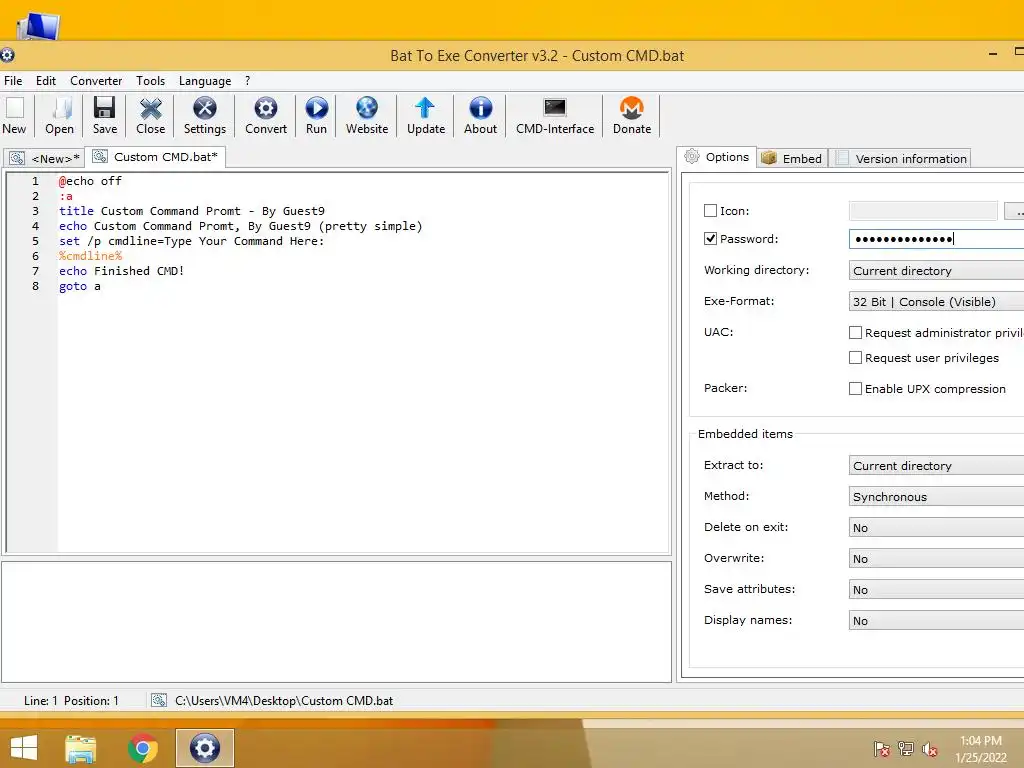Click 'Line: 1 Position: 1' status text
This screenshot has height=768, width=1024.
click(71, 701)
